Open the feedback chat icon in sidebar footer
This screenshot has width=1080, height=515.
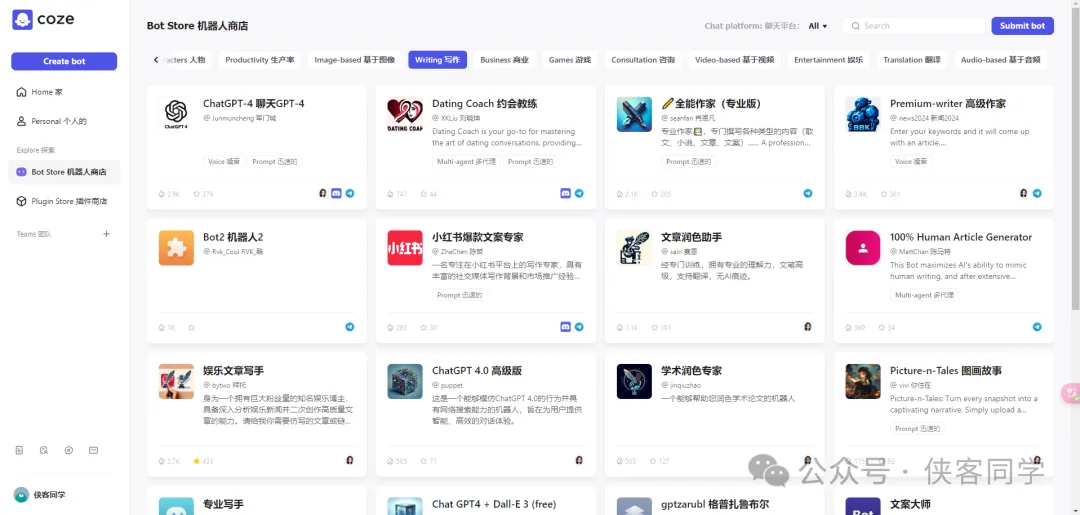(x=44, y=450)
